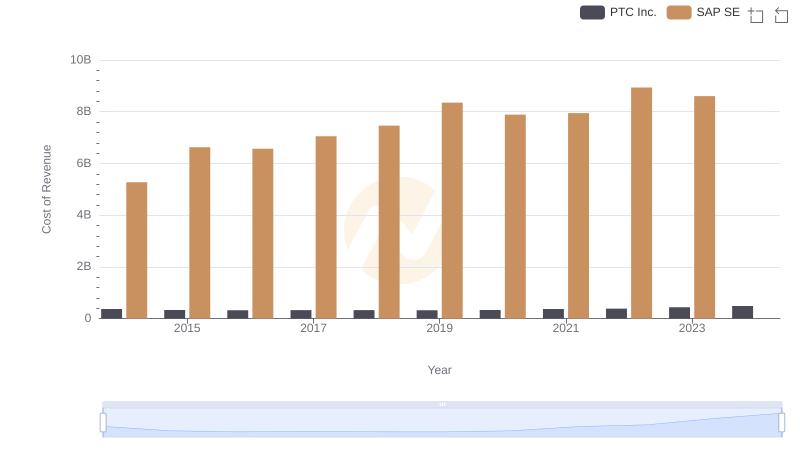Image resolution: width=800 pixels, height=461 pixels.
Task: Click the SAP SE bar for 2015
Action: pos(199,233)
